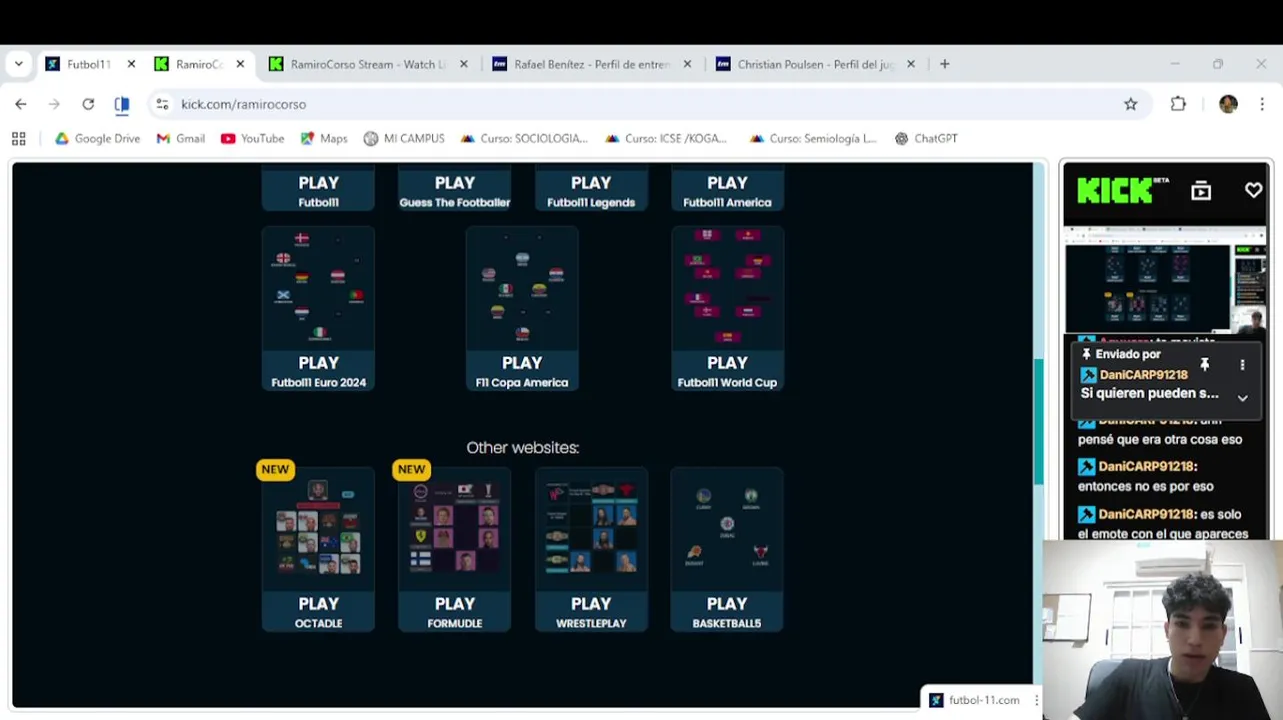
Task: Play WRESTLEPLAY
Action: point(591,612)
